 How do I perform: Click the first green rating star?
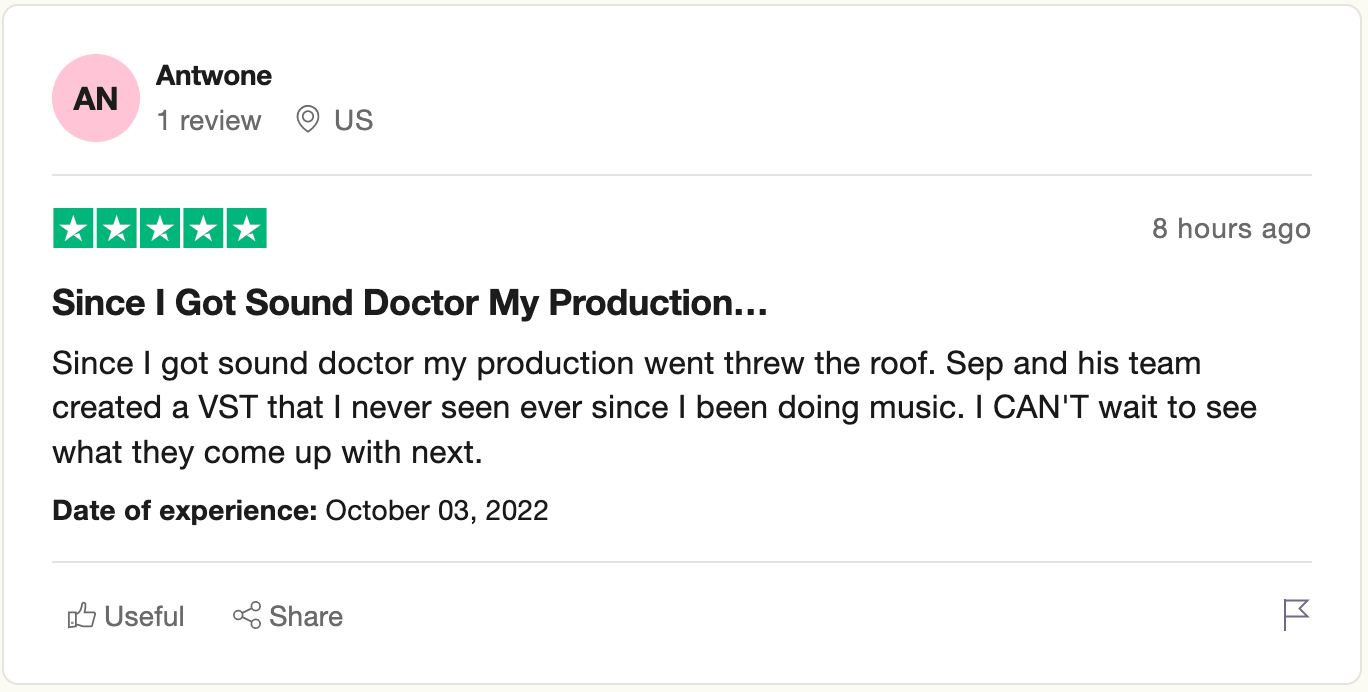(x=73, y=229)
